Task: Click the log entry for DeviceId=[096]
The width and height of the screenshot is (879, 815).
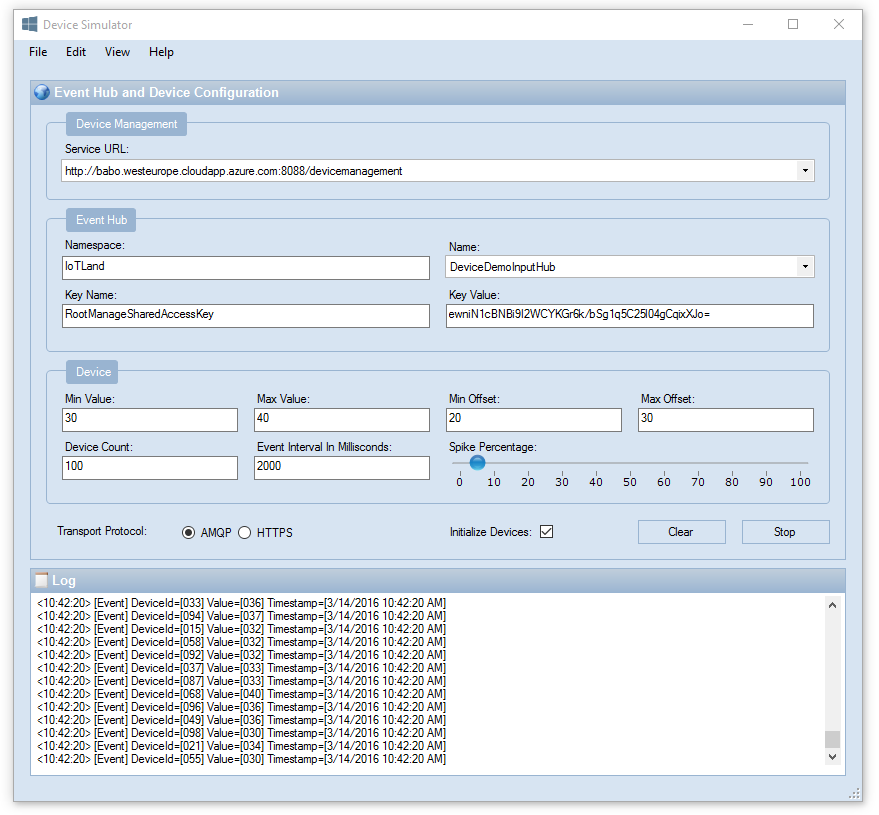Action: pyautogui.click(x=242, y=707)
